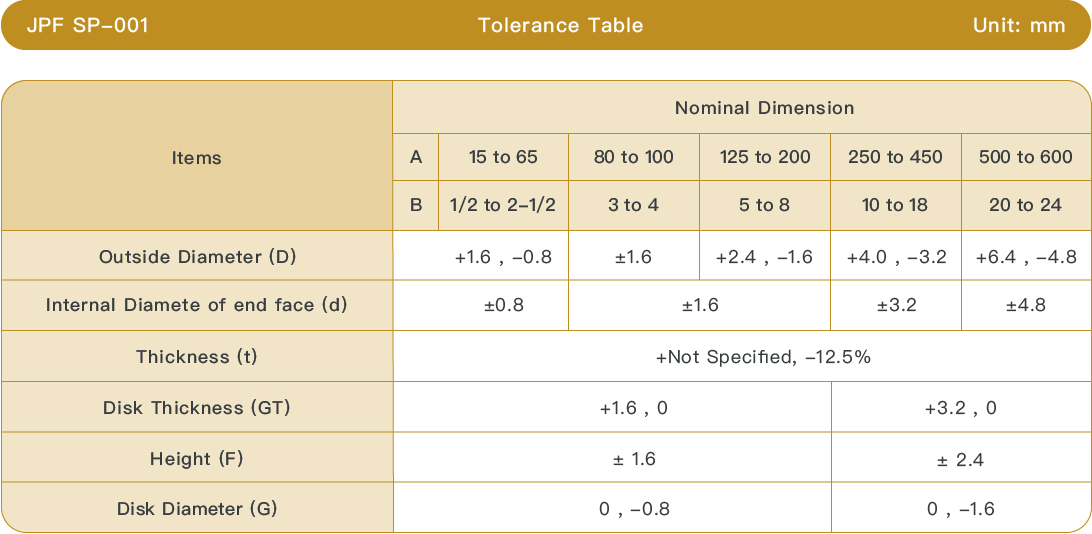Click the Thickness (t) row label
1092x534 pixels.
coord(197,356)
